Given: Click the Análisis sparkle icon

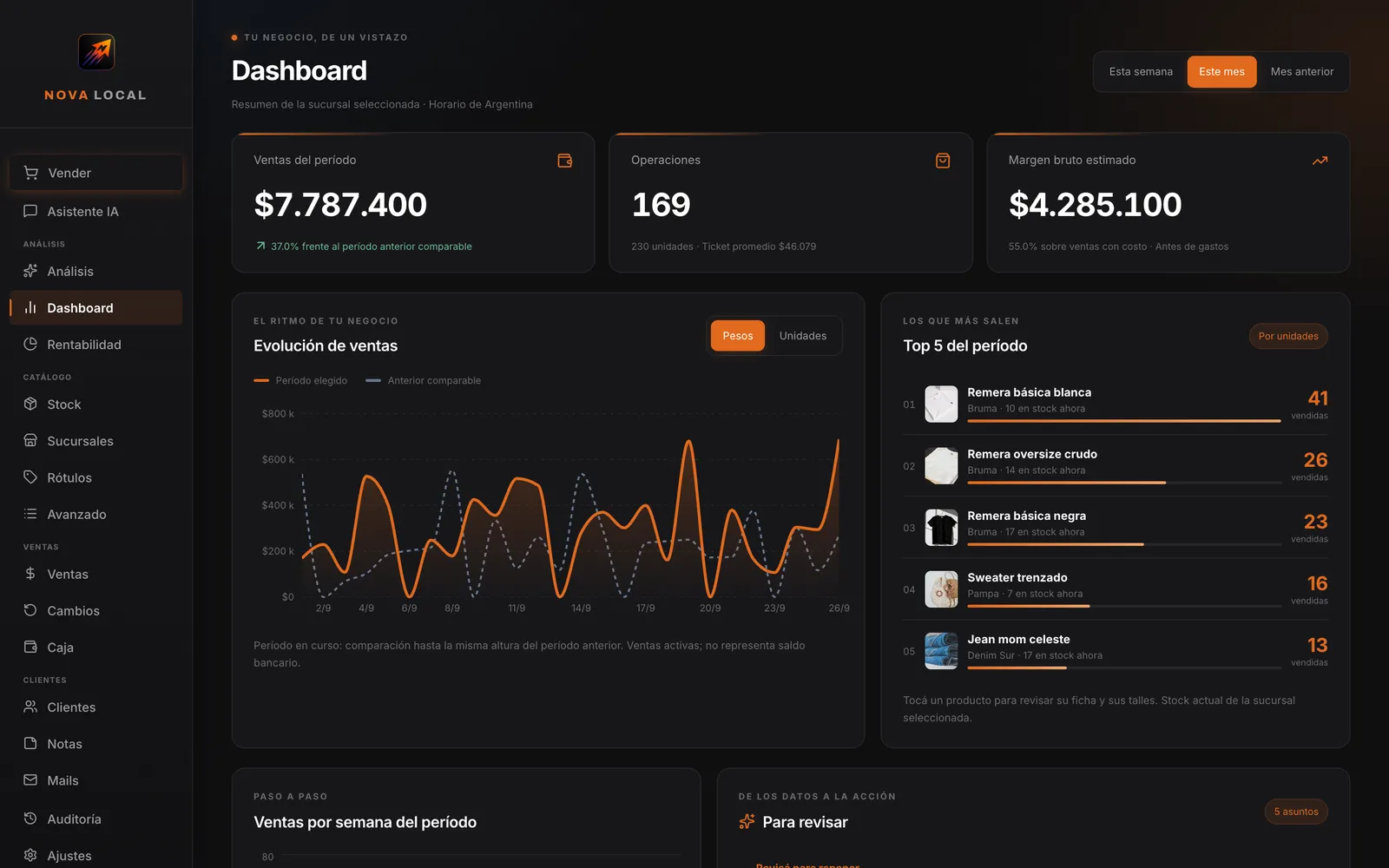Looking at the screenshot, I should click(x=30, y=271).
